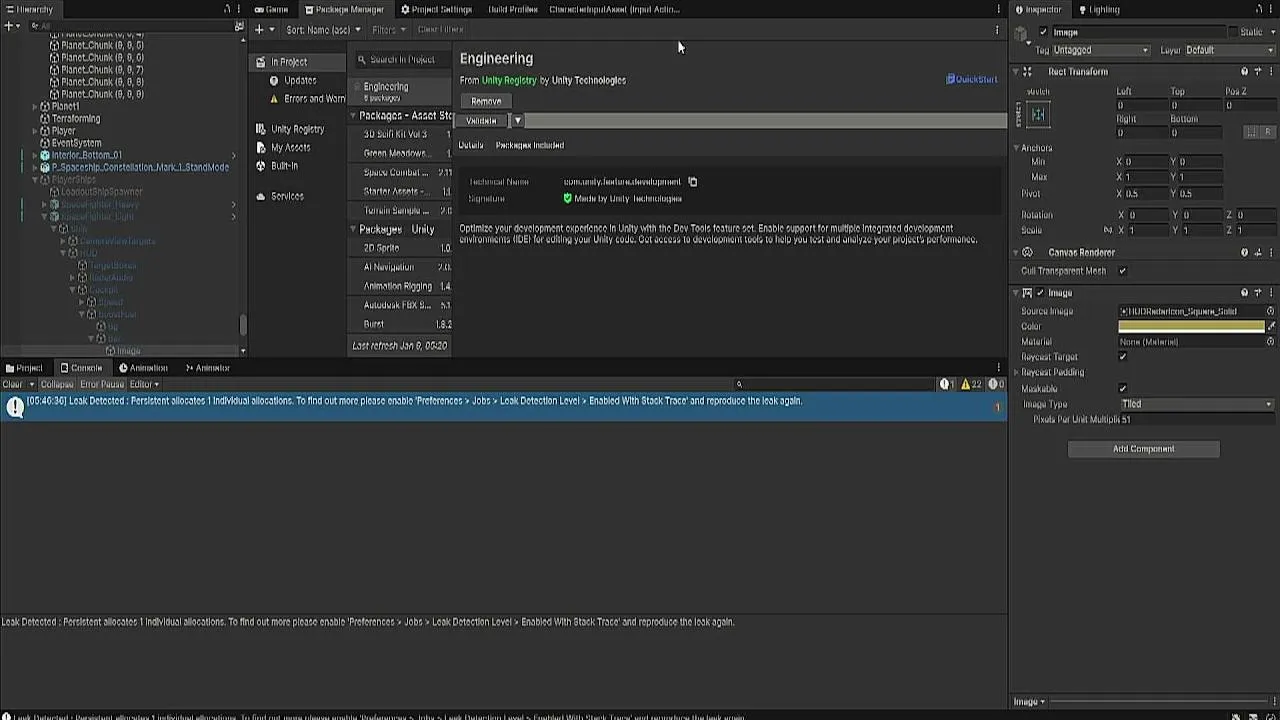Switch to the Lighting tab

[1098, 9]
